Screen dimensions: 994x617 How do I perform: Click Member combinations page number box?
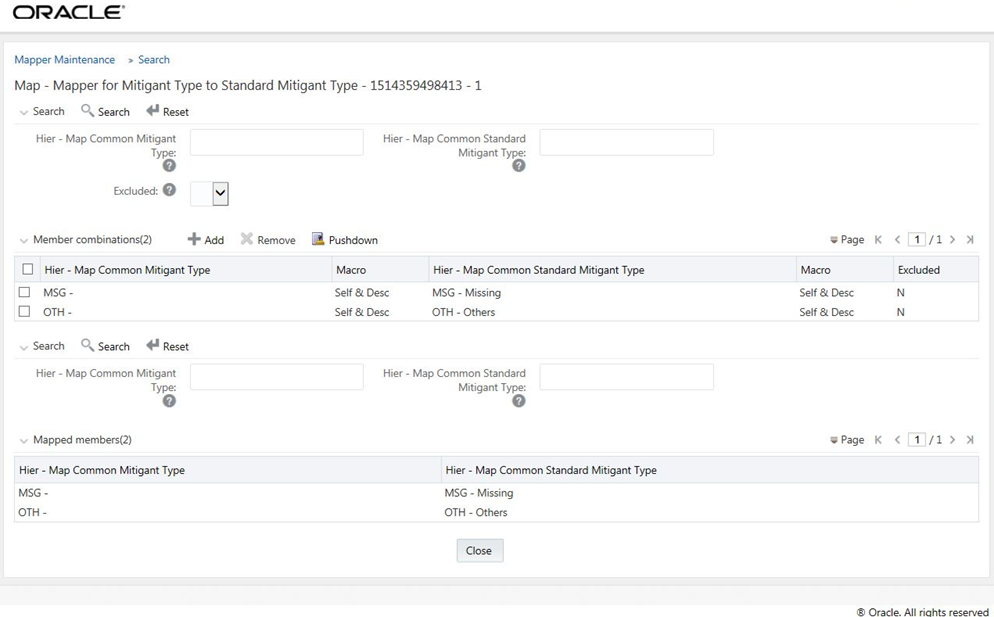click(x=917, y=240)
